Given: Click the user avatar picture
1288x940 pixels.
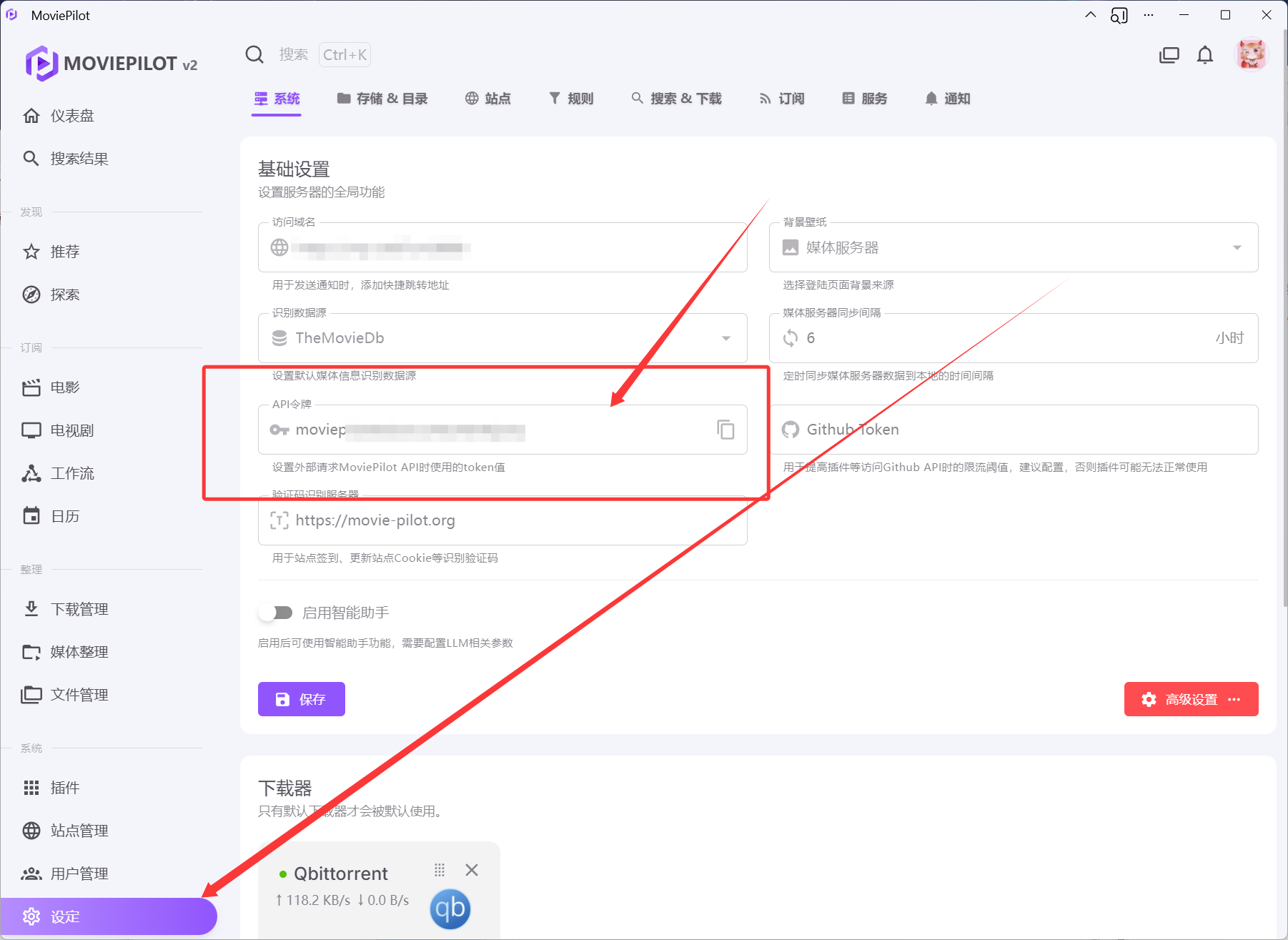Looking at the screenshot, I should (1251, 55).
